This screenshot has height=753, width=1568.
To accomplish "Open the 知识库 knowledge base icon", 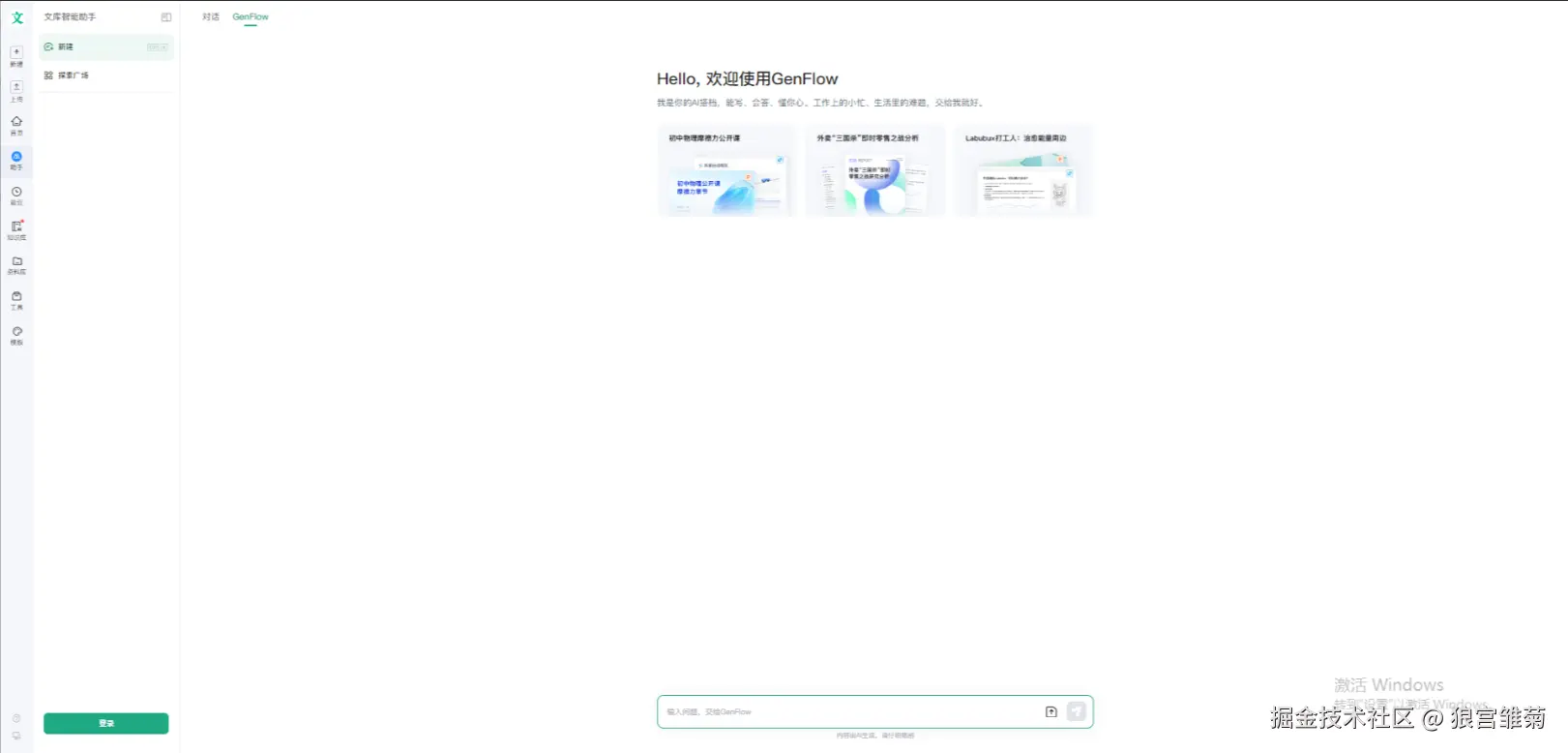I will [x=16, y=226].
